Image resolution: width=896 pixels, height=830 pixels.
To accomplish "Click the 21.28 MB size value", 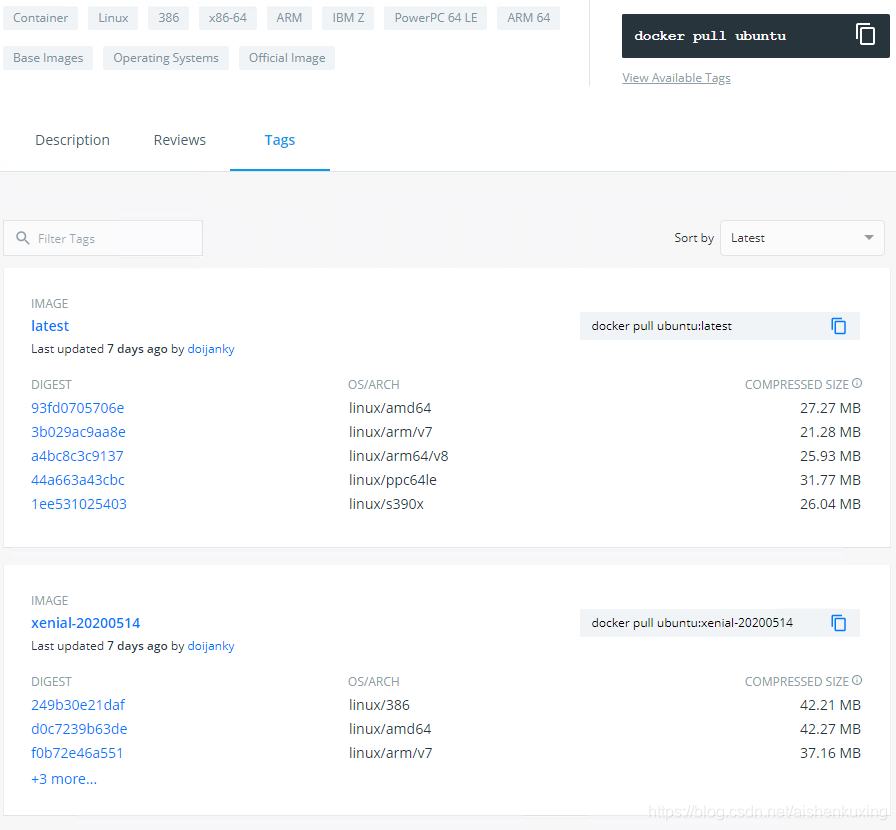I will point(830,432).
